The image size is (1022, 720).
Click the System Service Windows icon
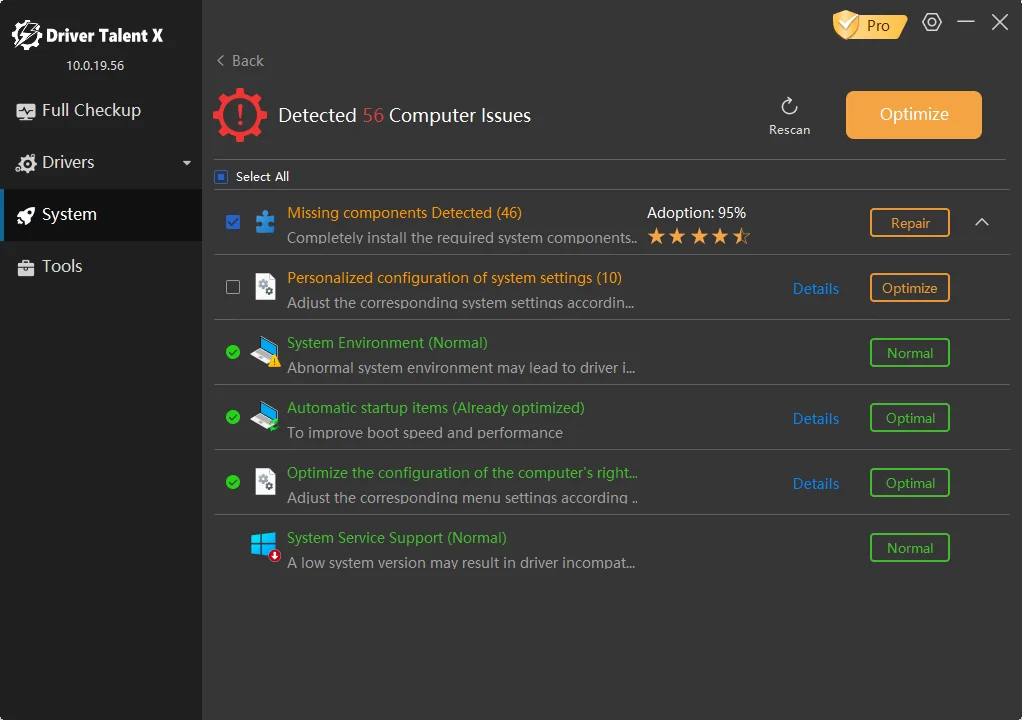point(265,546)
